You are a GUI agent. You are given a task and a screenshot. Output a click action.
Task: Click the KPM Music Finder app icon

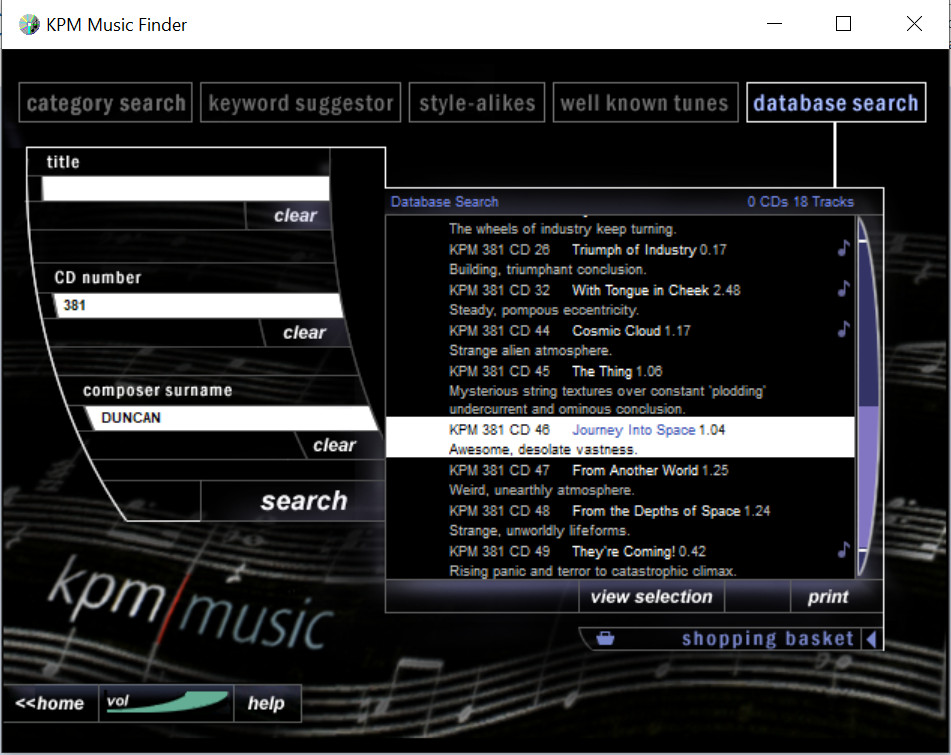click(29, 25)
